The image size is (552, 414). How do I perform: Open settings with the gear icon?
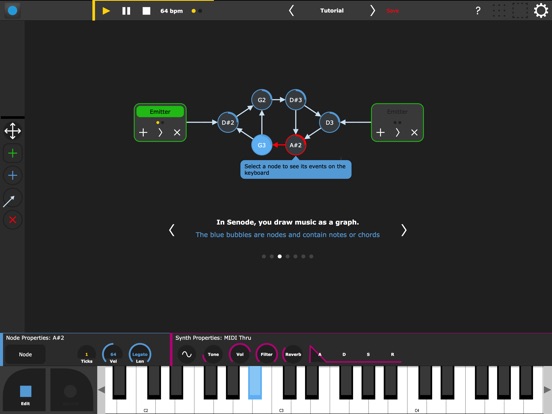[x=541, y=11]
